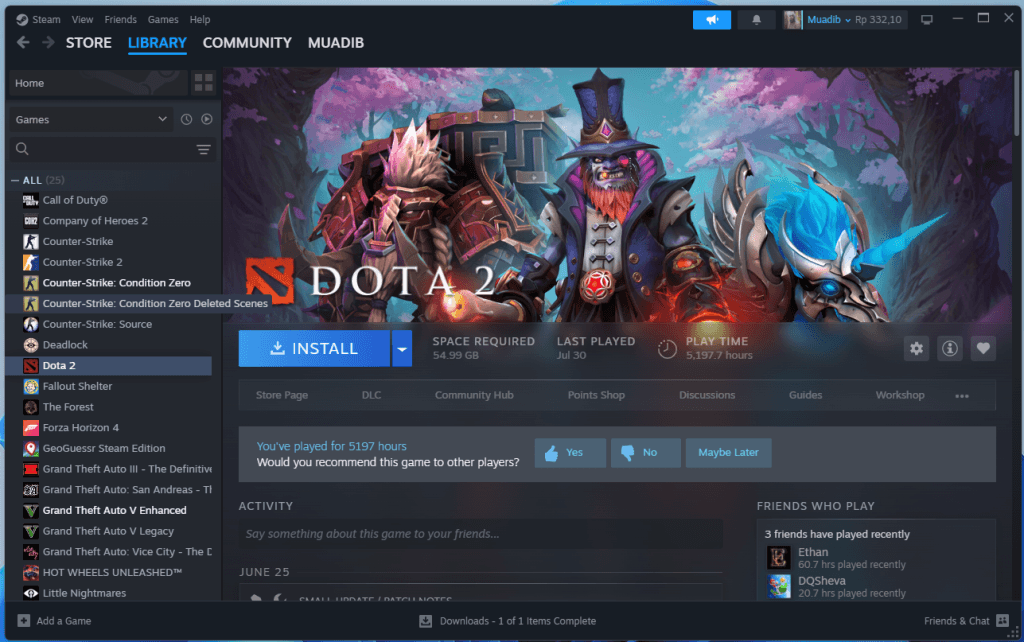1024x642 pixels.
Task: Click the announcements megaphone icon
Action: [712, 20]
